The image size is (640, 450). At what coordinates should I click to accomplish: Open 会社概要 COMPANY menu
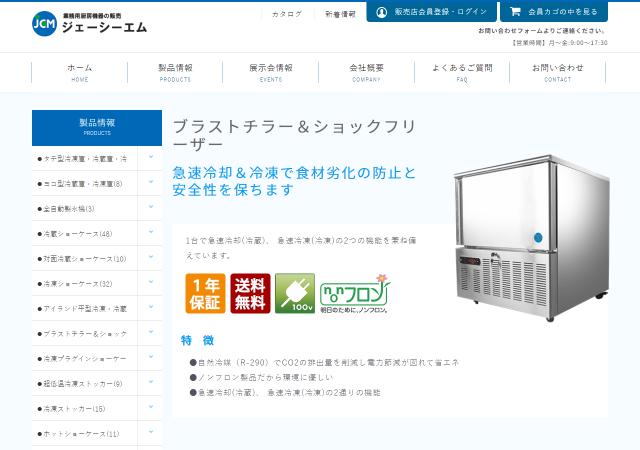tap(367, 73)
